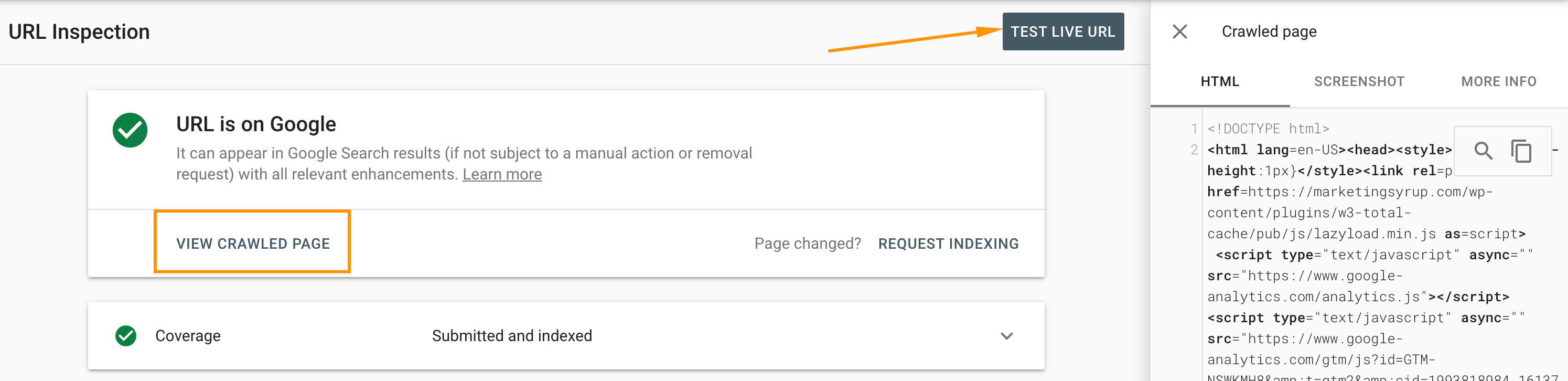Screen dimensions: 1568x381
Task: Expand the Coverage section chevron
Action: (1007, 335)
